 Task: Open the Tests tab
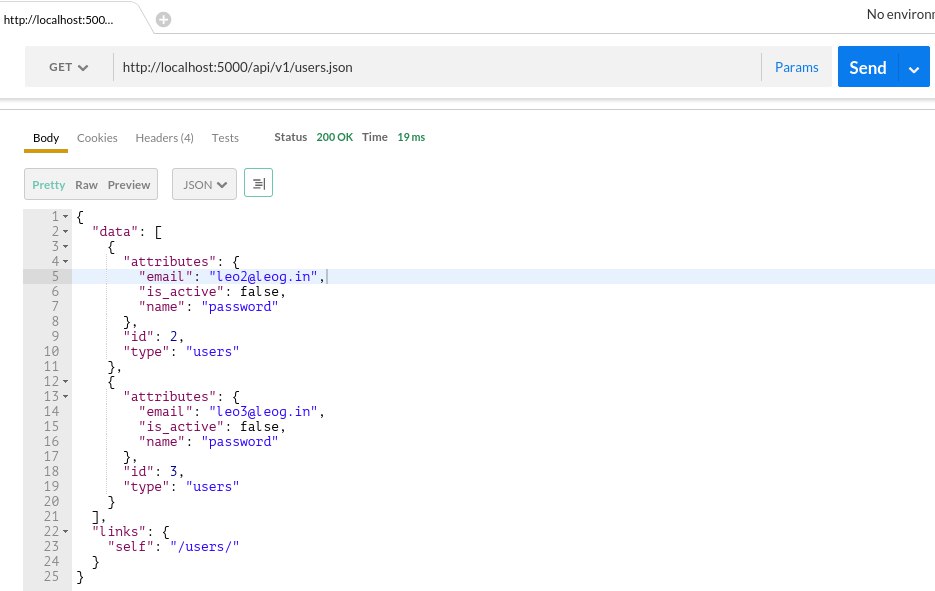pos(225,138)
